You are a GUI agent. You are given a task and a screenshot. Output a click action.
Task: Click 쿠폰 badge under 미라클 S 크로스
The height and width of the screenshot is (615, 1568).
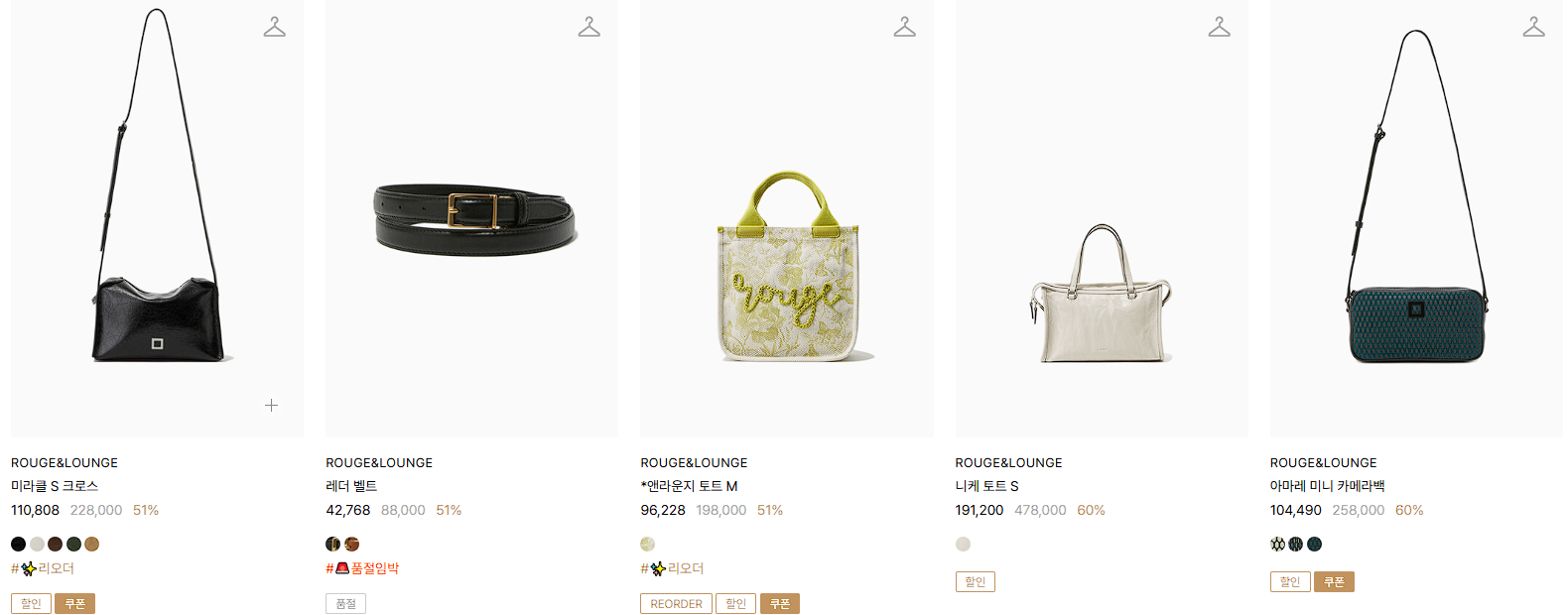coord(74,603)
